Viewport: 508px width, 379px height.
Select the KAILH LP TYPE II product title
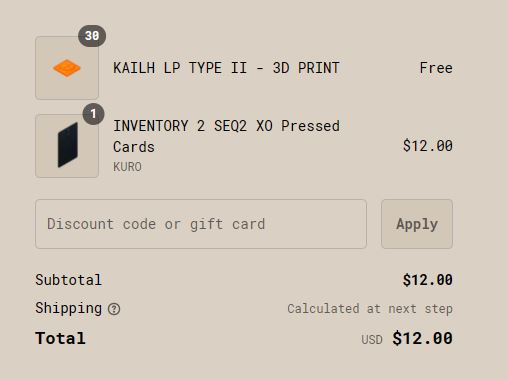click(226, 68)
